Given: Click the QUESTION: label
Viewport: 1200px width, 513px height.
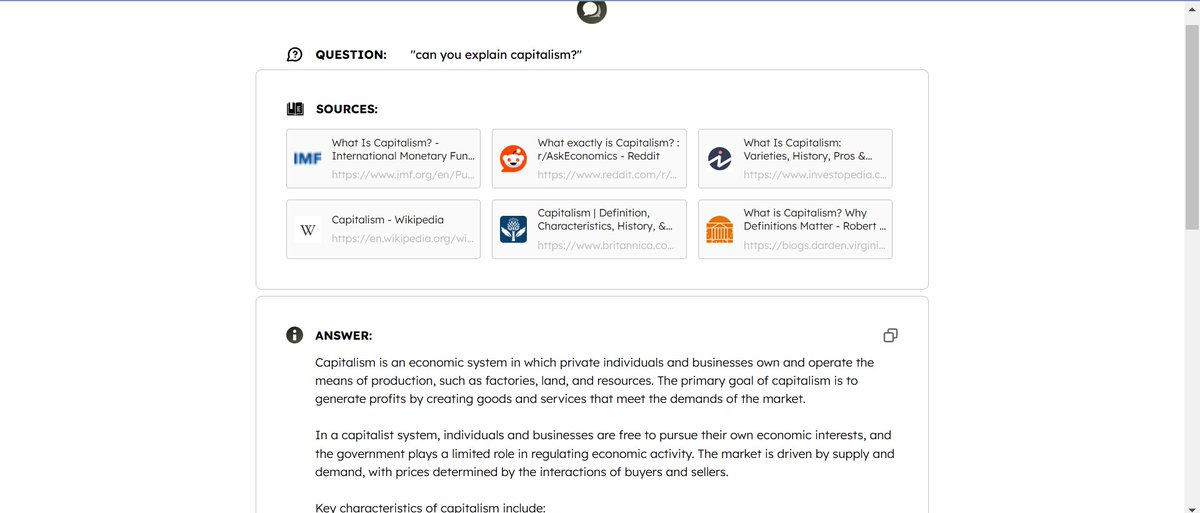Looking at the screenshot, I should pos(351,55).
